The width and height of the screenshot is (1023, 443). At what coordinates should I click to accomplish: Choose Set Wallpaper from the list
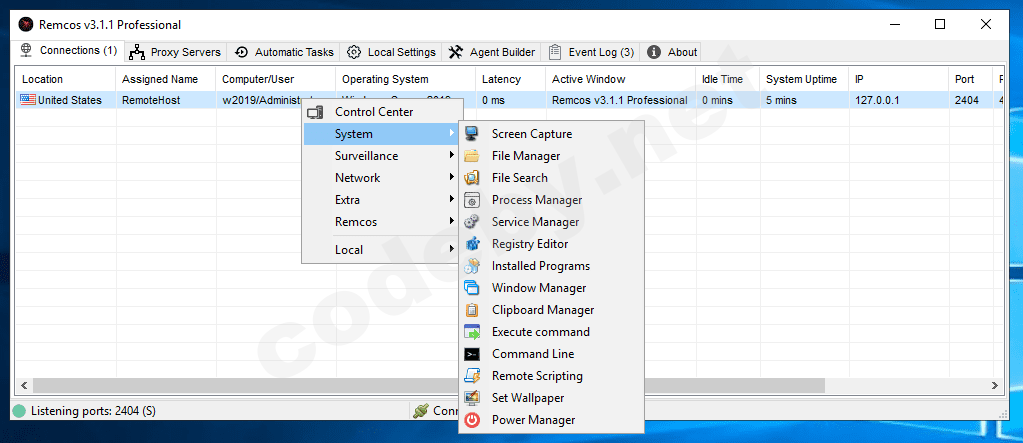(527, 398)
